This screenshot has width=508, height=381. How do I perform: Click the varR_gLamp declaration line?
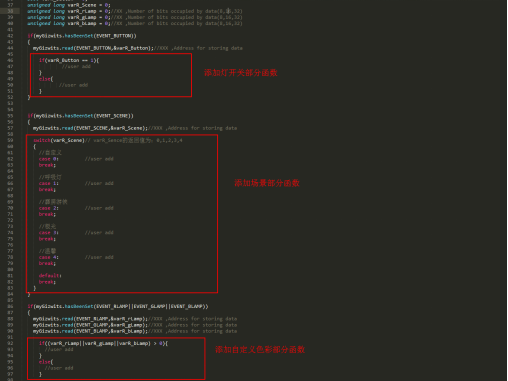coord(135,17)
